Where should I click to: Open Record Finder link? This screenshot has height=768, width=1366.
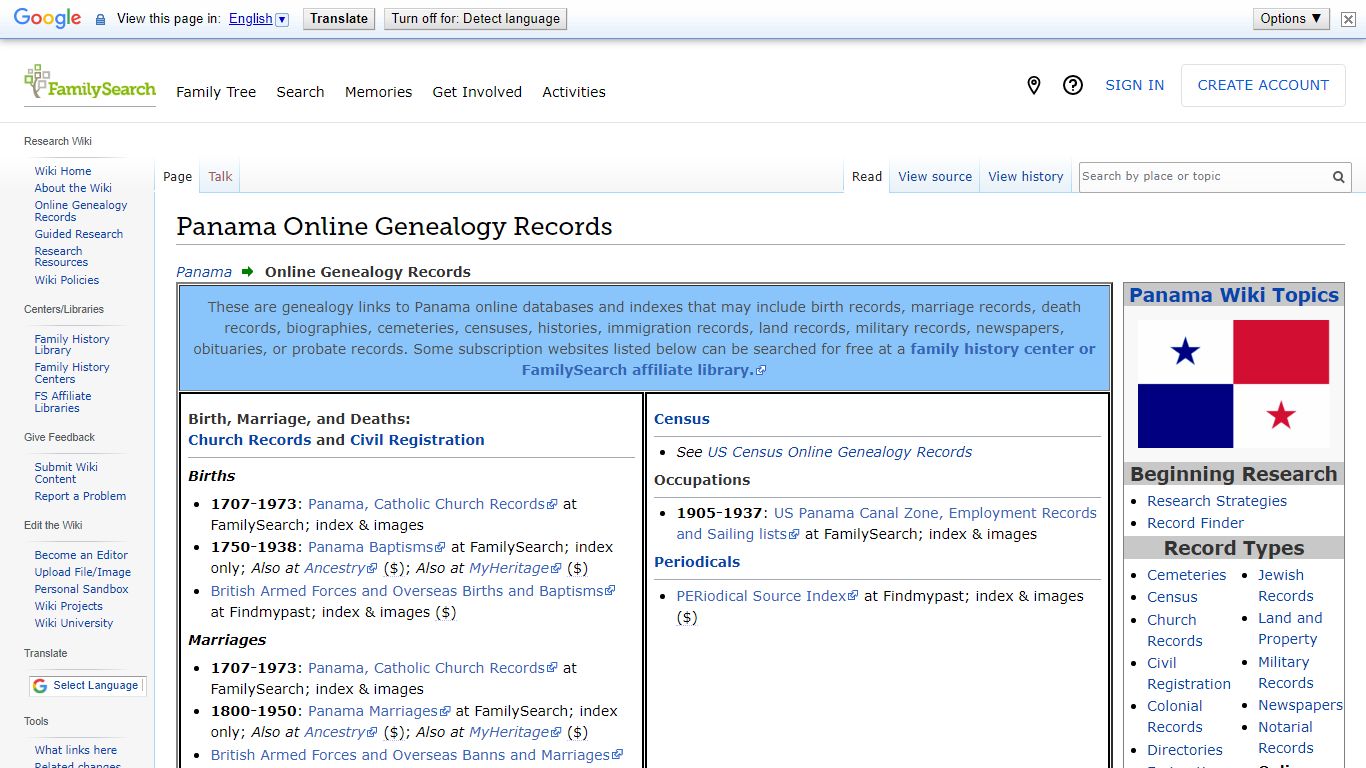[x=1196, y=523]
